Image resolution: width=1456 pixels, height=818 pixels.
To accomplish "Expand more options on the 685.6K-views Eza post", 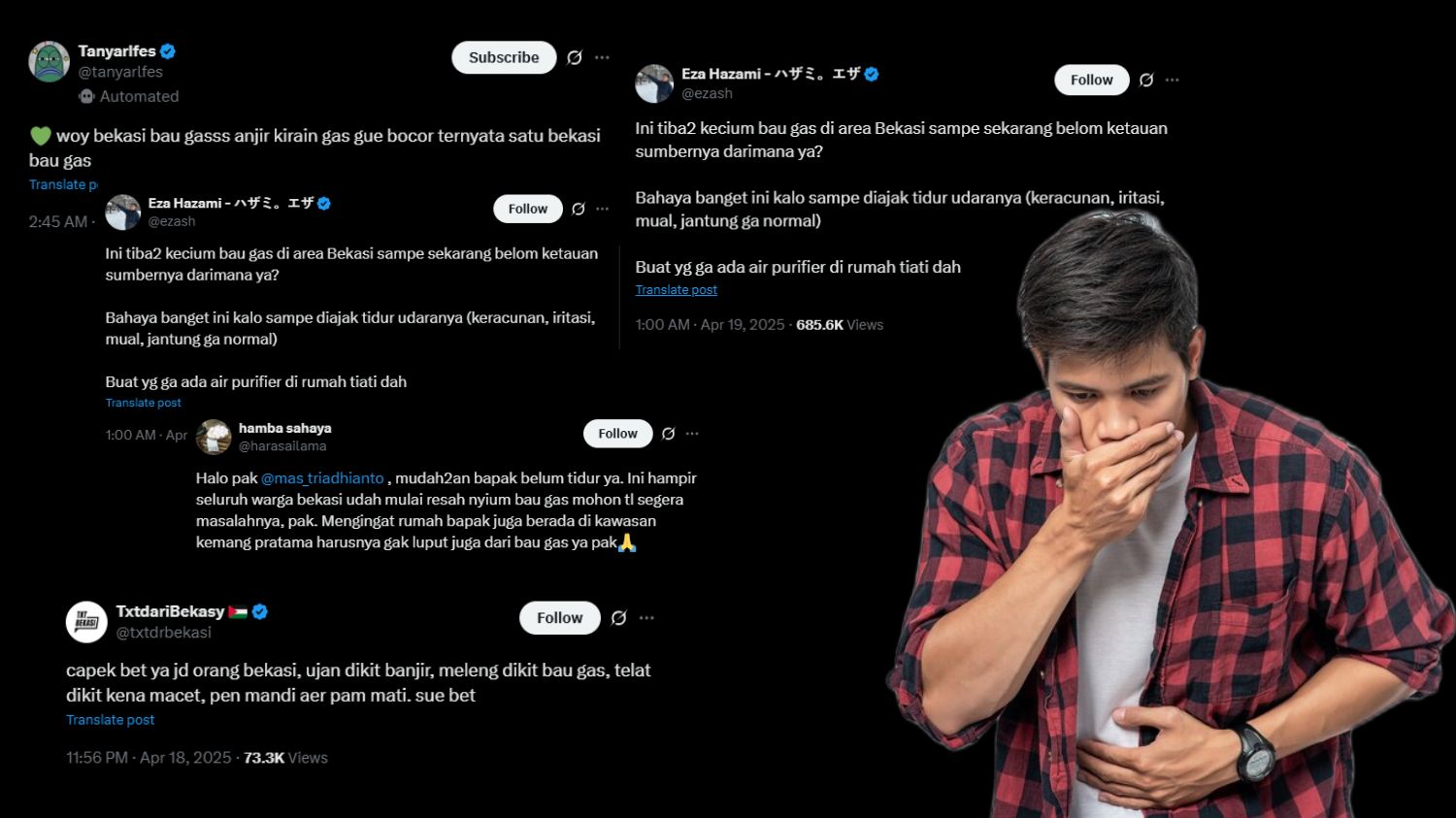I will [1173, 81].
